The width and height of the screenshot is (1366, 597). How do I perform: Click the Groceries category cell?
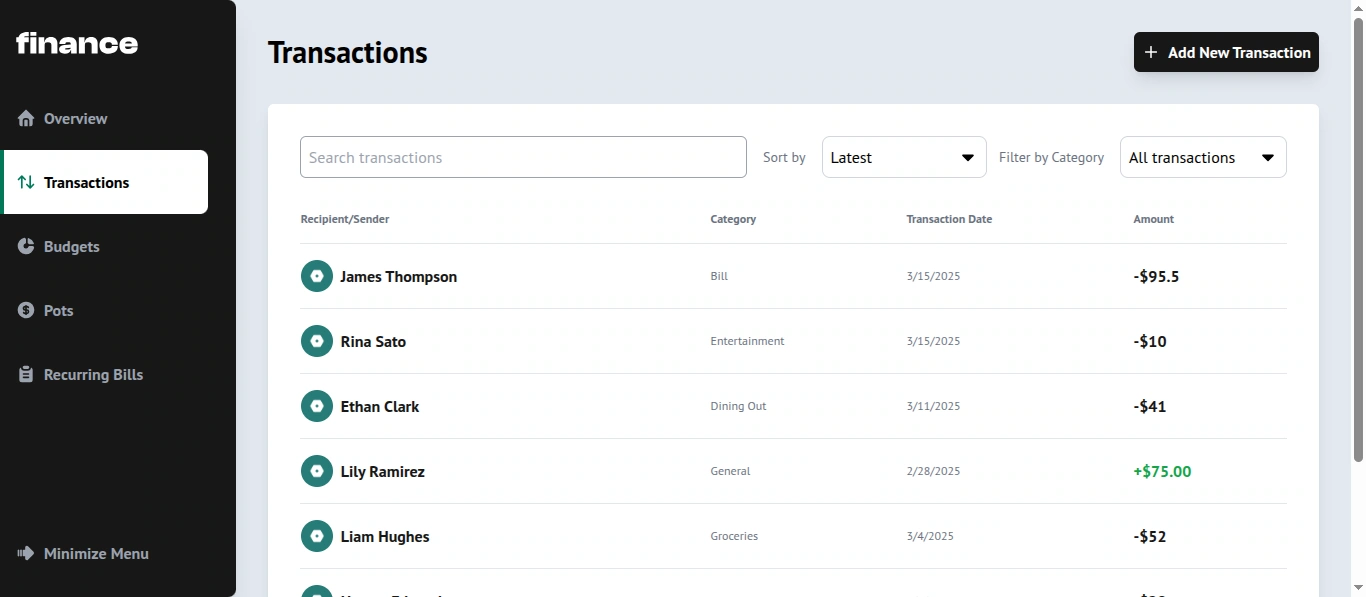point(734,536)
